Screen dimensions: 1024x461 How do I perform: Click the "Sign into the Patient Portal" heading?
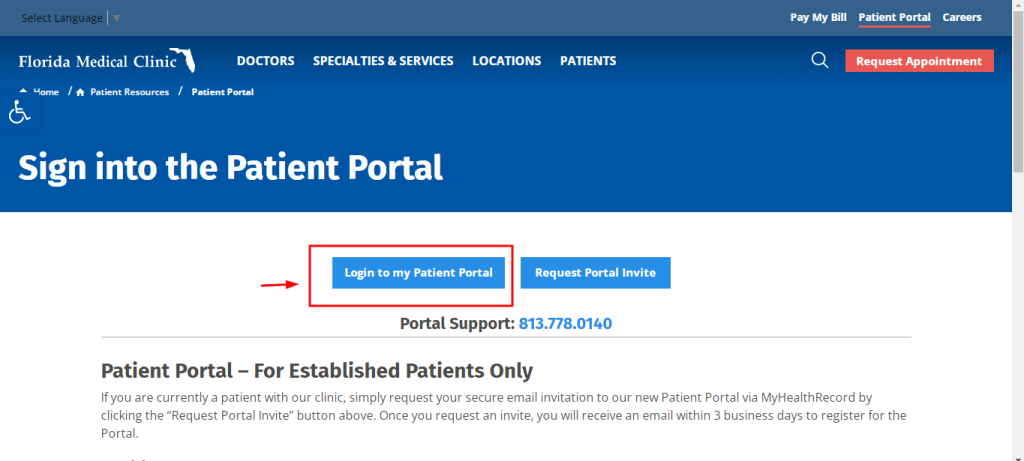pos(231,168)
